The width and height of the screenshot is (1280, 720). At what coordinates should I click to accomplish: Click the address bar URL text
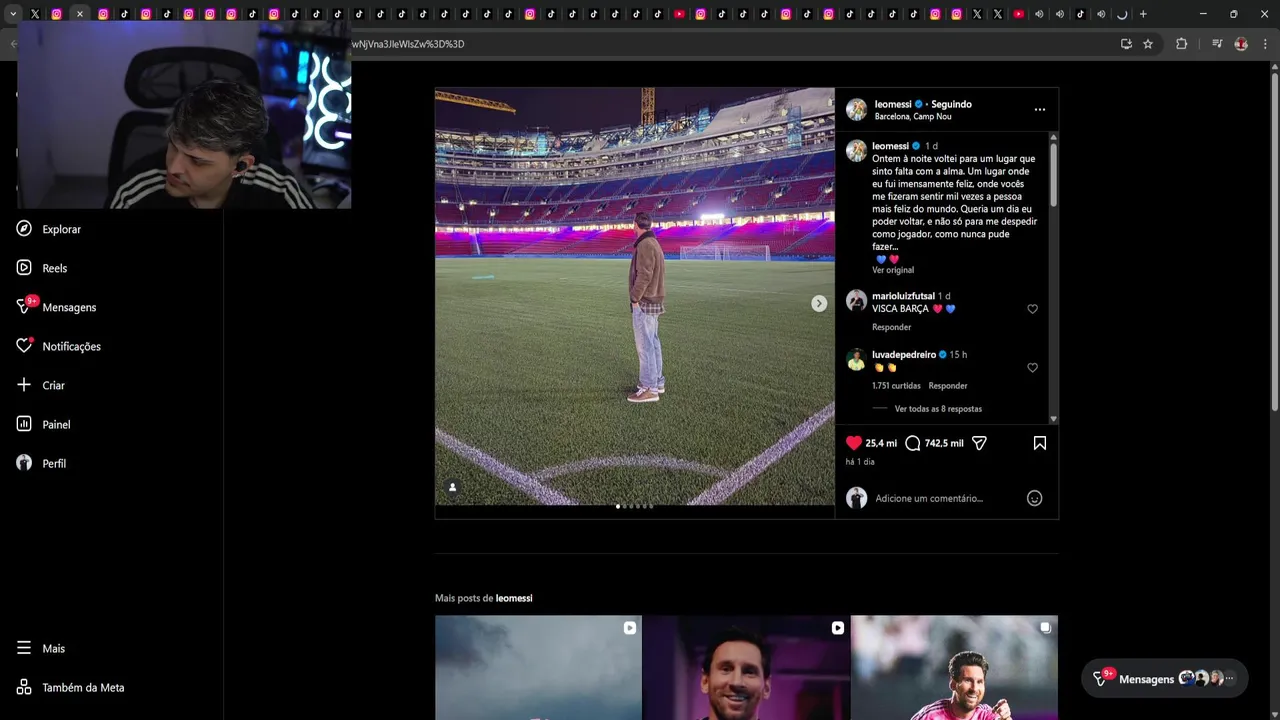(x=408, y=44)
